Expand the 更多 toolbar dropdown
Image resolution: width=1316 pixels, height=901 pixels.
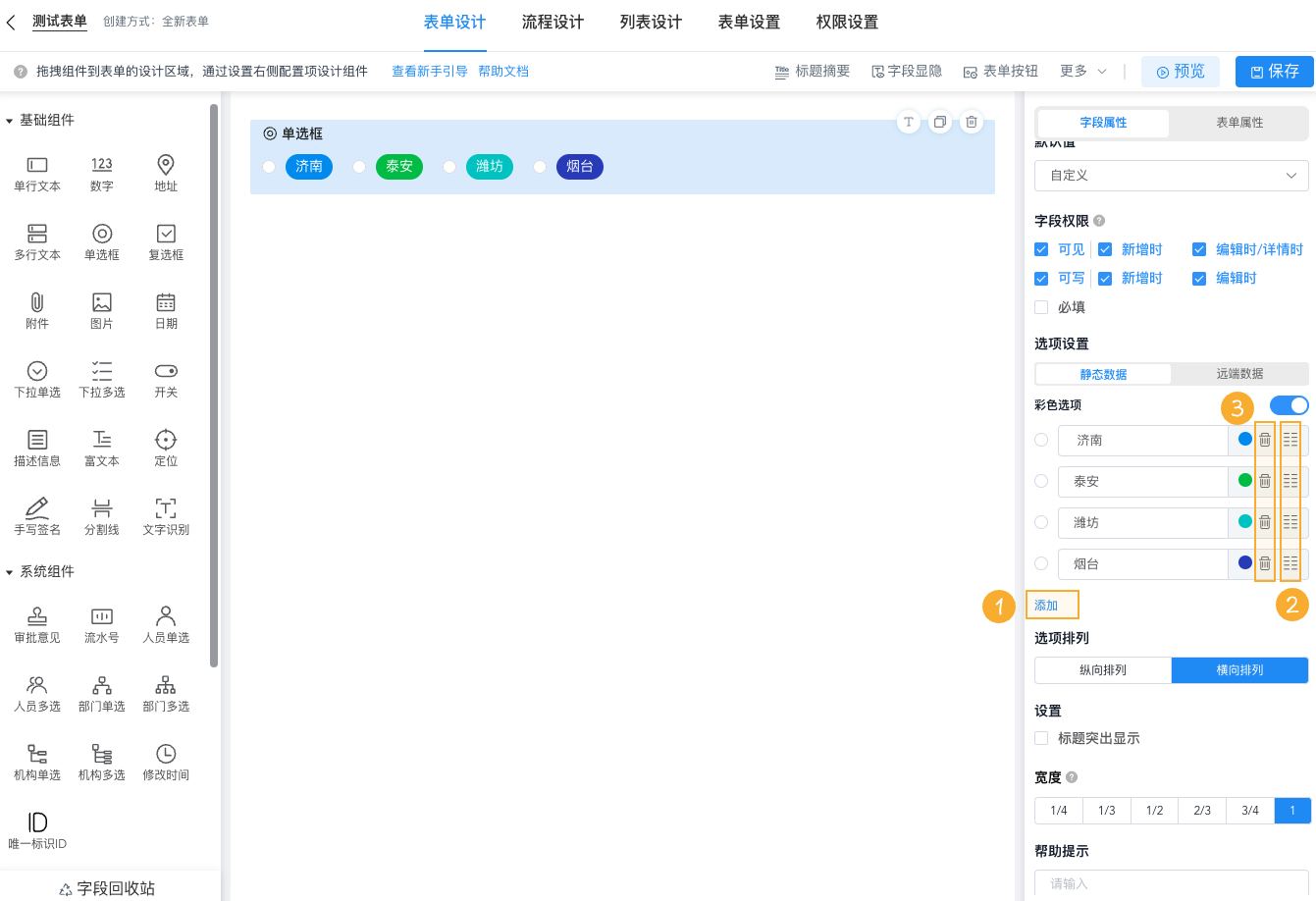(x=1080, y=70)
